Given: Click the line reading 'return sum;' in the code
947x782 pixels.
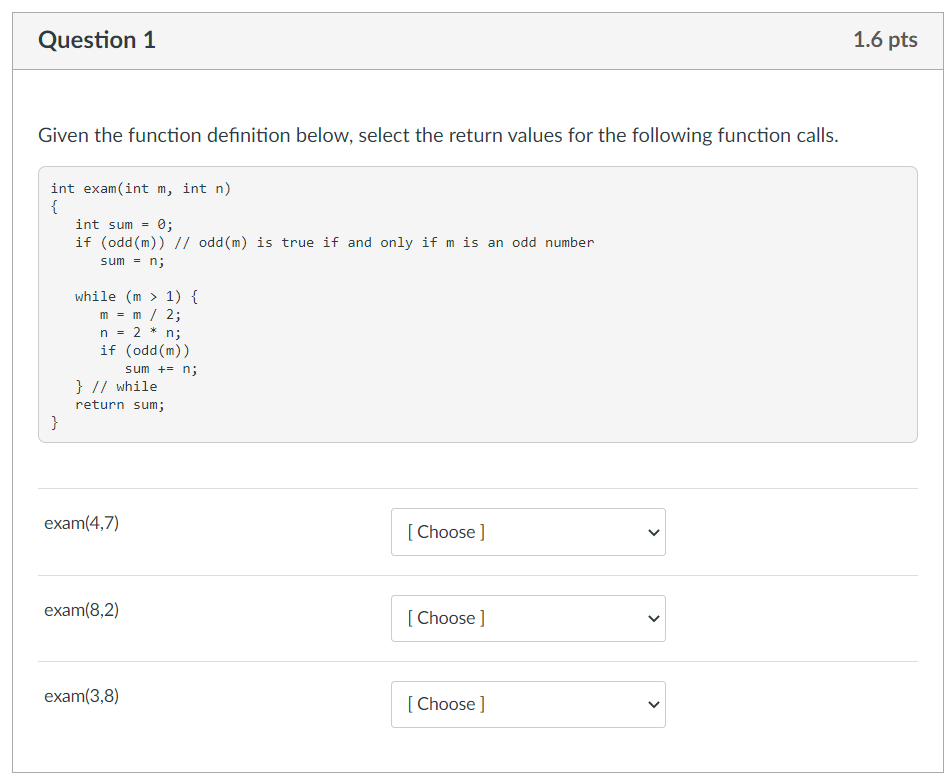Looking at the screenshot, I should (120, 404).
